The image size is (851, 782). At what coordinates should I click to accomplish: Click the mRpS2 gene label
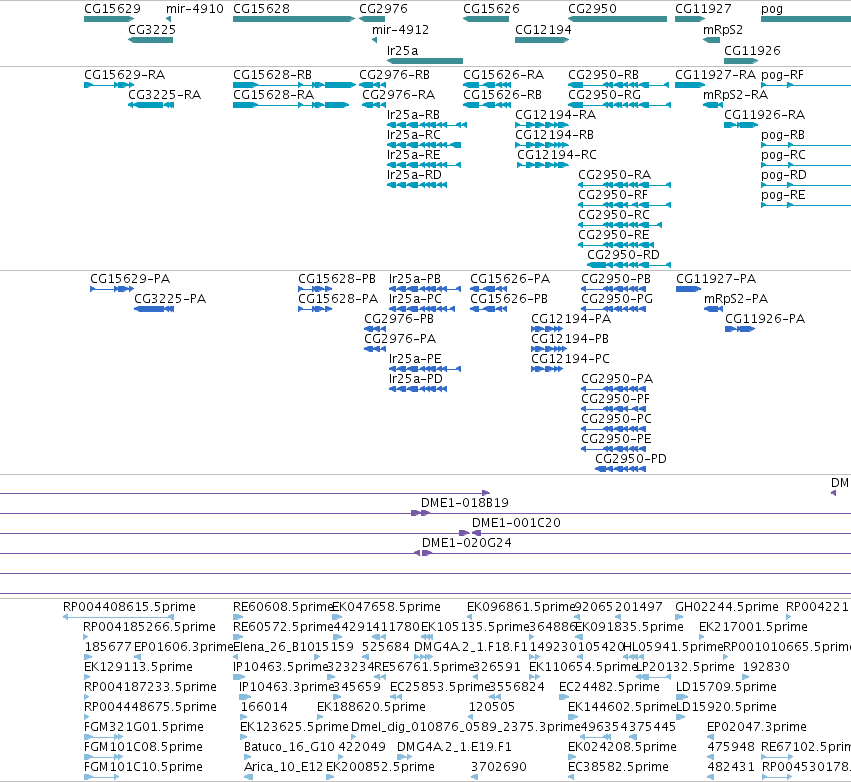(723, 29)
